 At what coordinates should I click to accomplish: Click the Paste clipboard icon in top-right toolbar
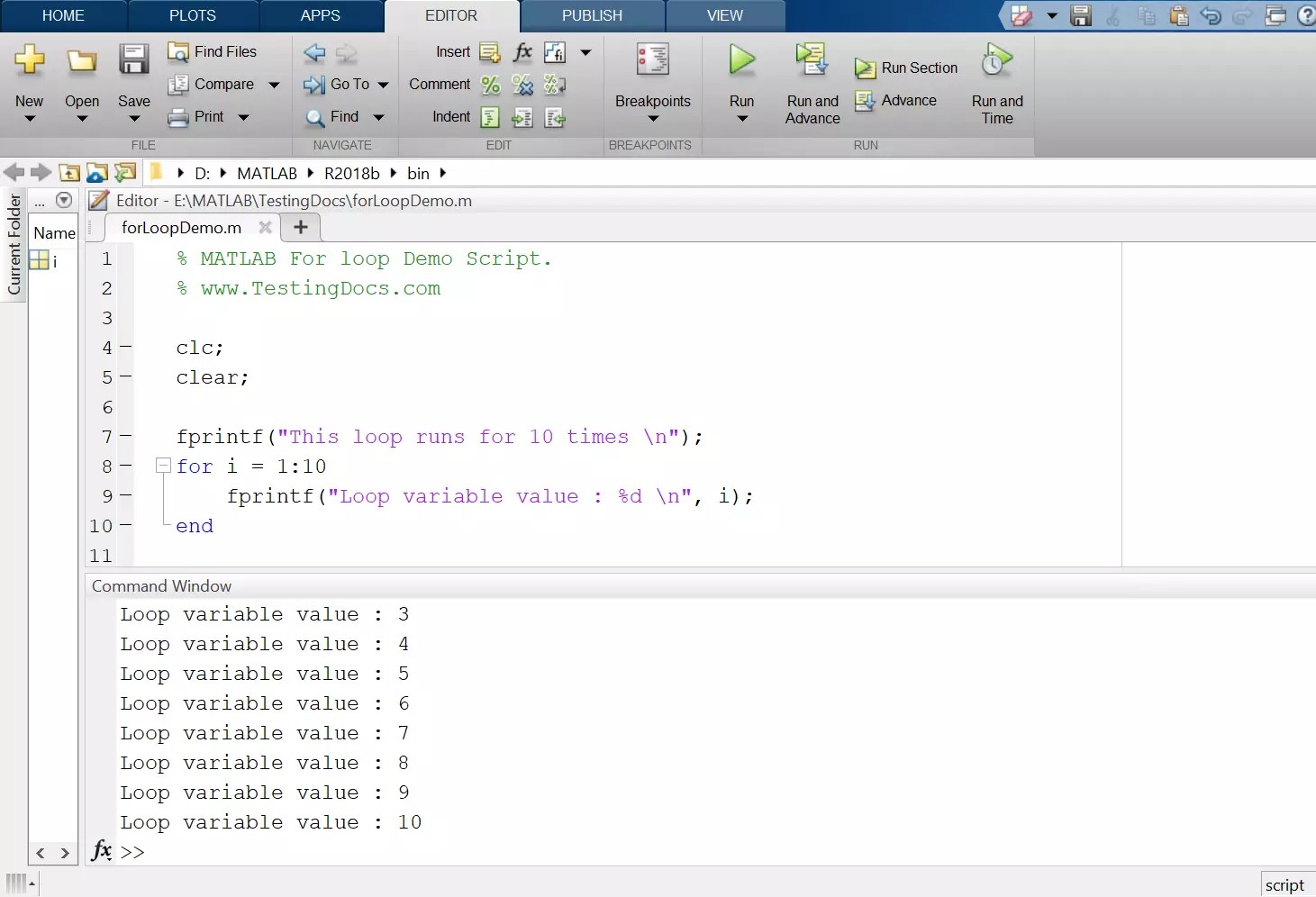tap(1178, 15)
